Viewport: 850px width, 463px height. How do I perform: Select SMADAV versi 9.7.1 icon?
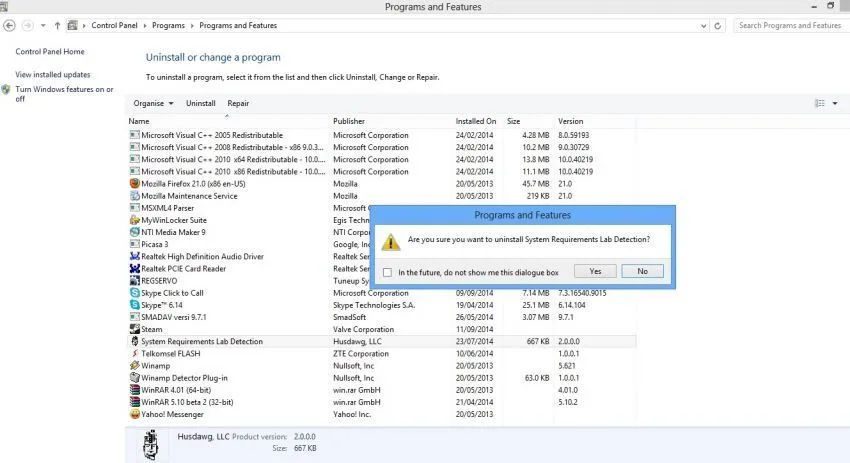[134, 317]
